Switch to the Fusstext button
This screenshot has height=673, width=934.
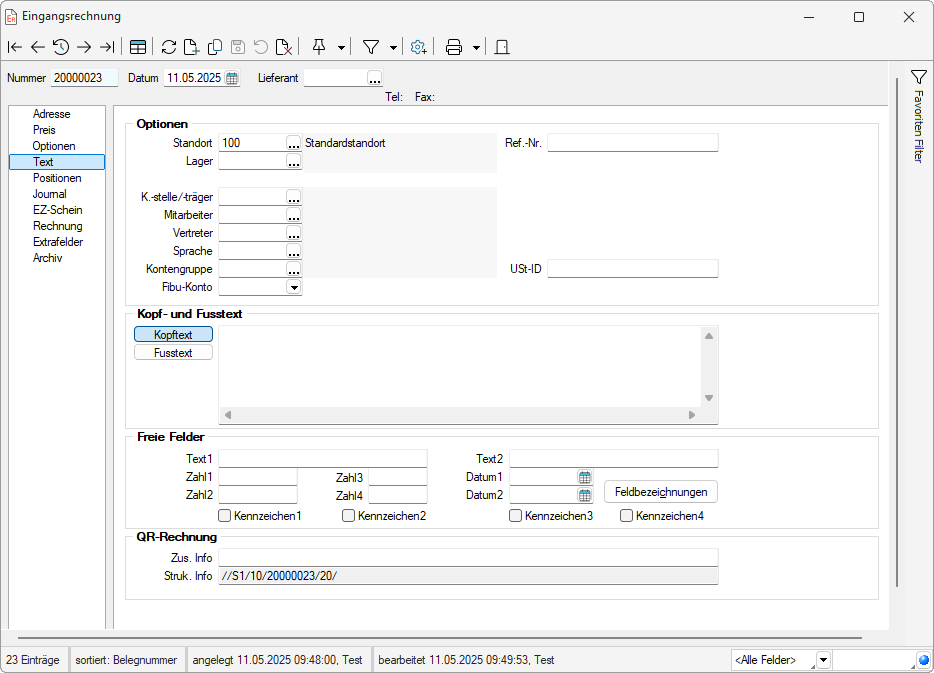pos(173,353)
